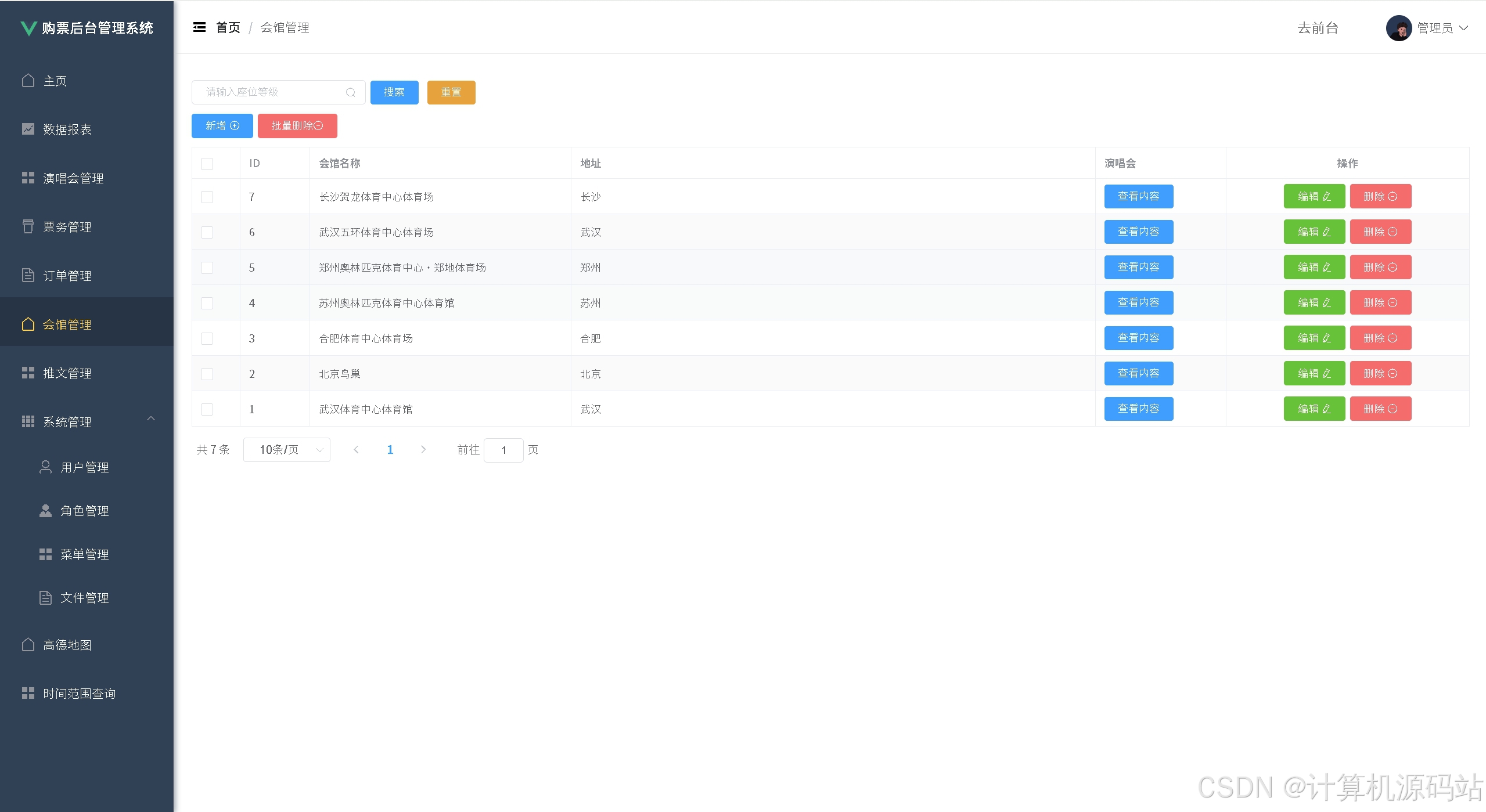The image size is (1486, 812).
Task: Click the file icon beside 文件管理
Action: (x=45, y=597)
